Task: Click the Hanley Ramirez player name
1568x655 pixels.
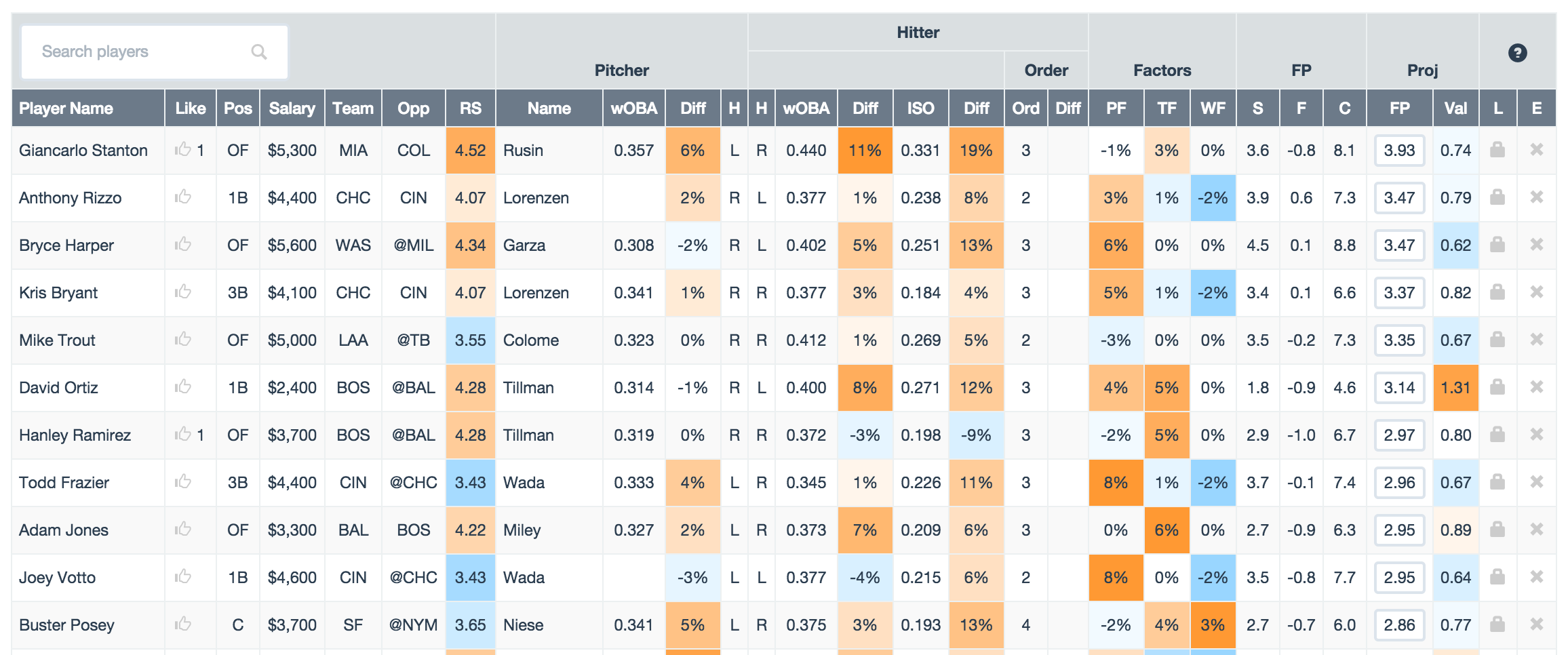Action: point(75,435)
